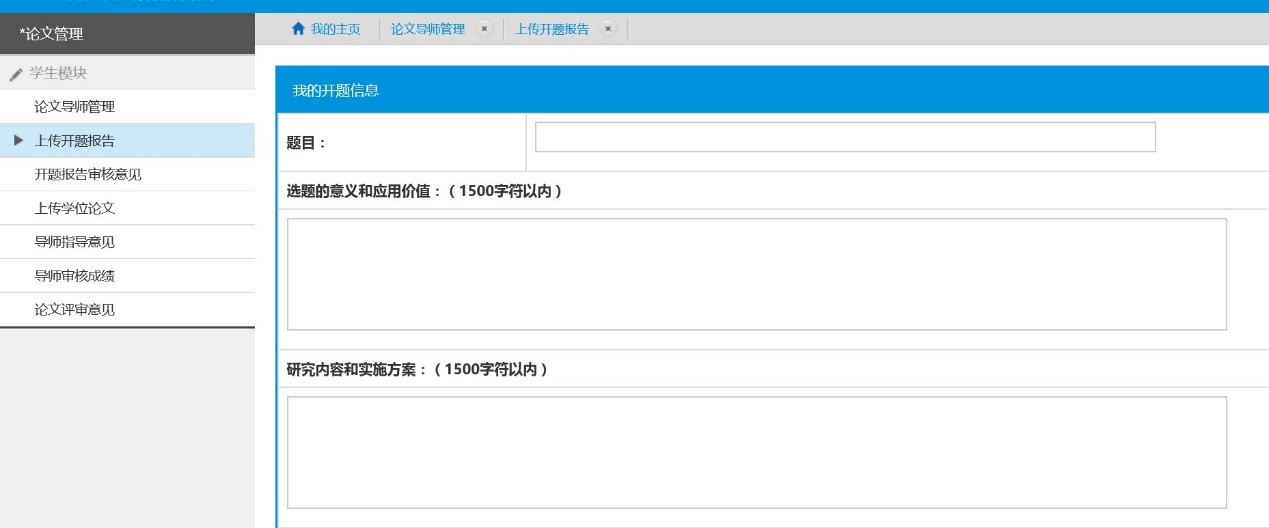The image size is (1269, 528).
Task: Close the 上传开题报告 tab
Action: tap(608, 29)
